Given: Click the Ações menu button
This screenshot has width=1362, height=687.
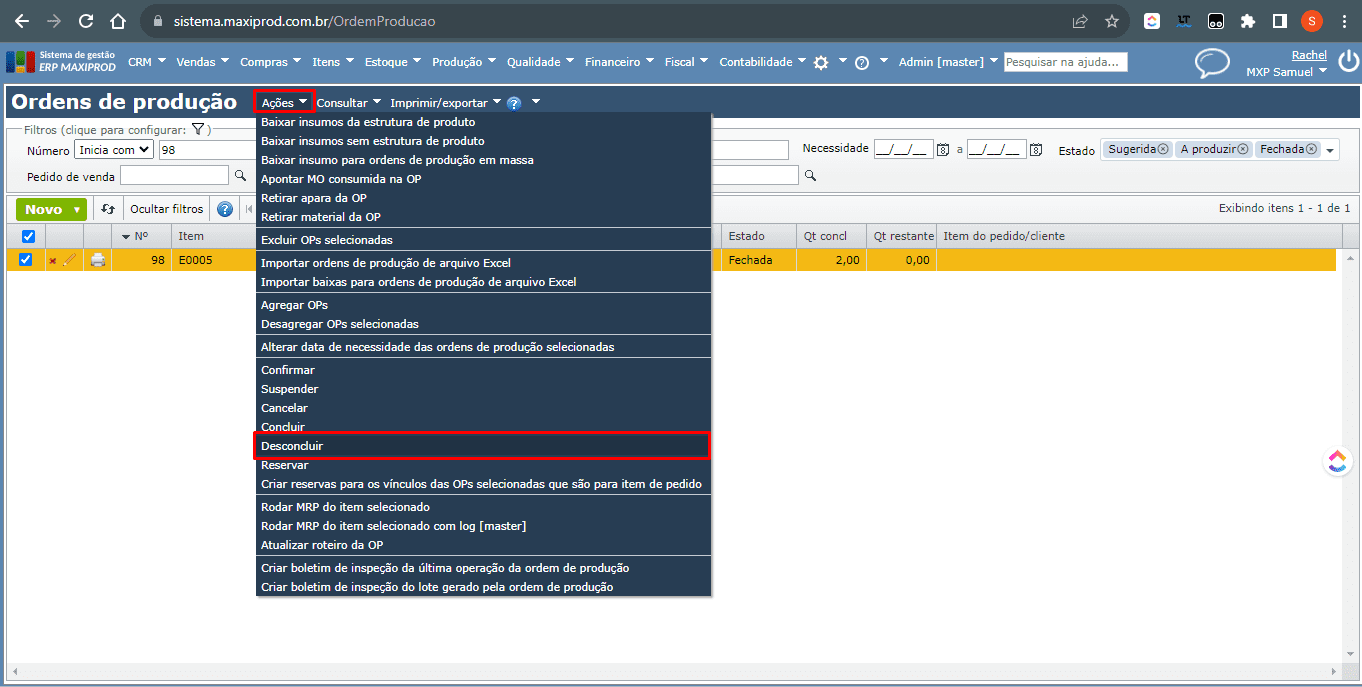Looking at the screenshot, I should click(x=284, y=102).
